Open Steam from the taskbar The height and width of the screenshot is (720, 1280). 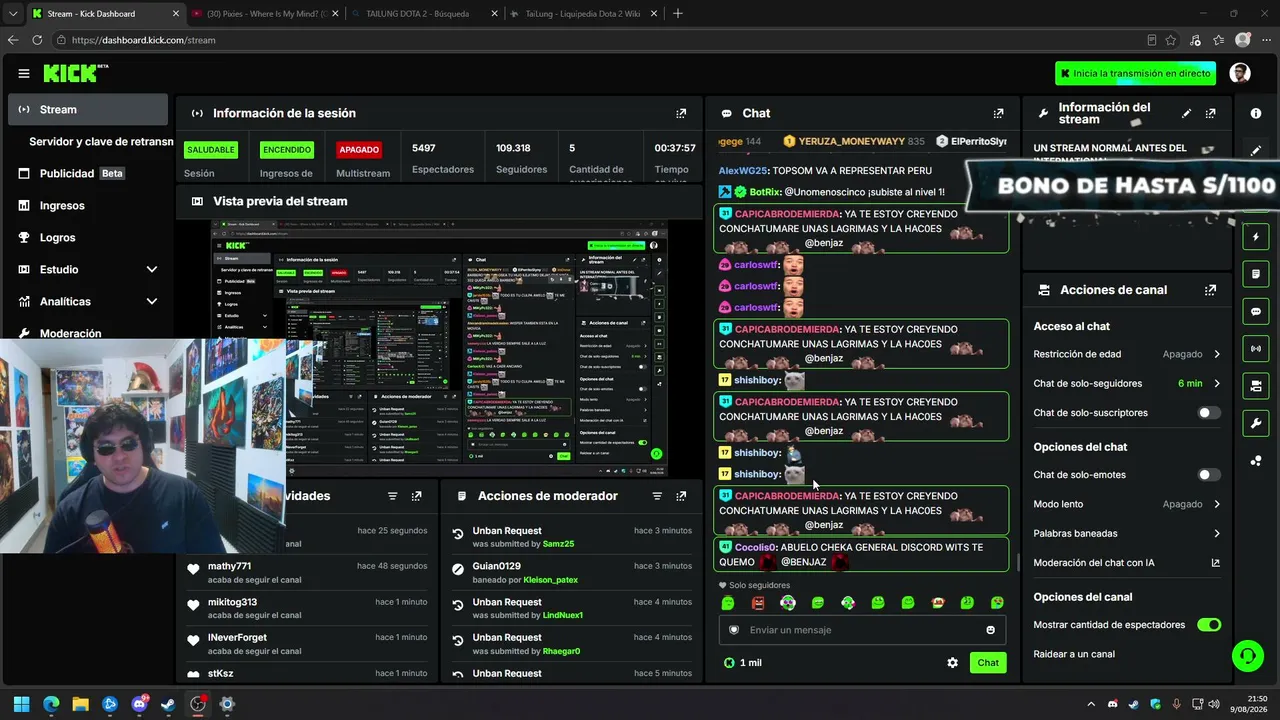[168, 704]
